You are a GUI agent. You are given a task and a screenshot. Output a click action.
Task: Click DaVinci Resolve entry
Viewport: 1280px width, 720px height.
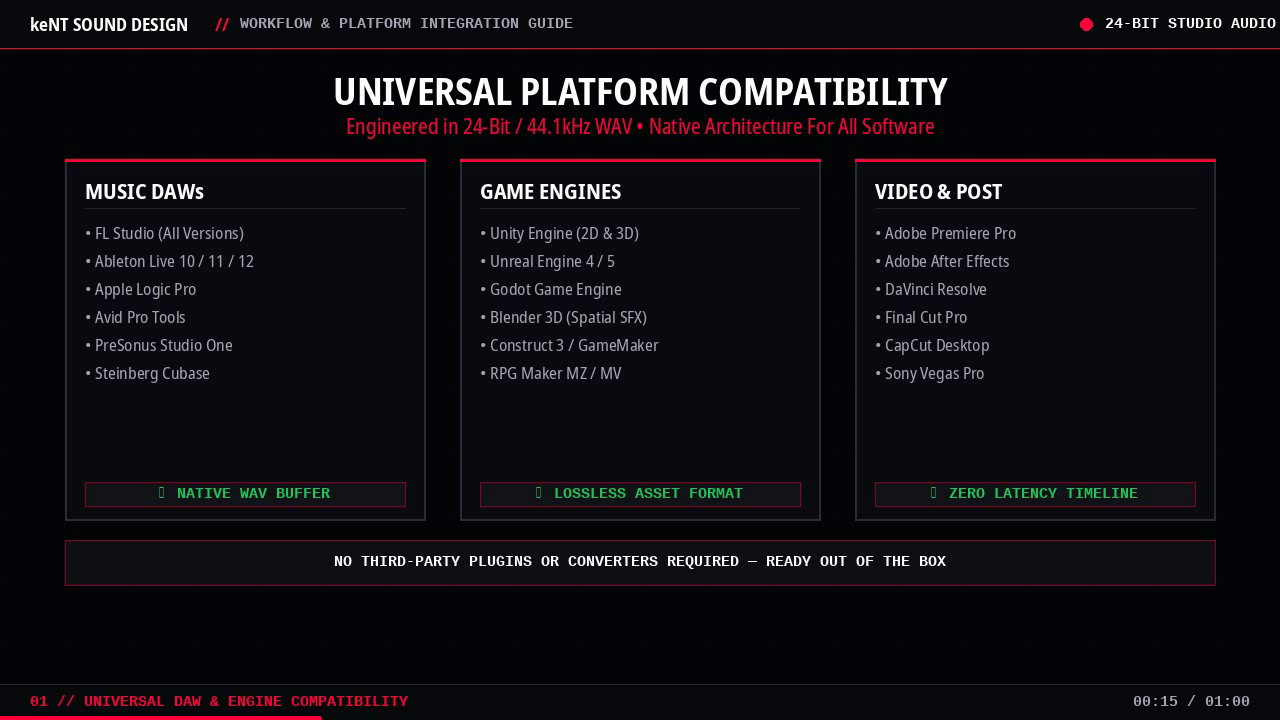(x=931, y=290)
